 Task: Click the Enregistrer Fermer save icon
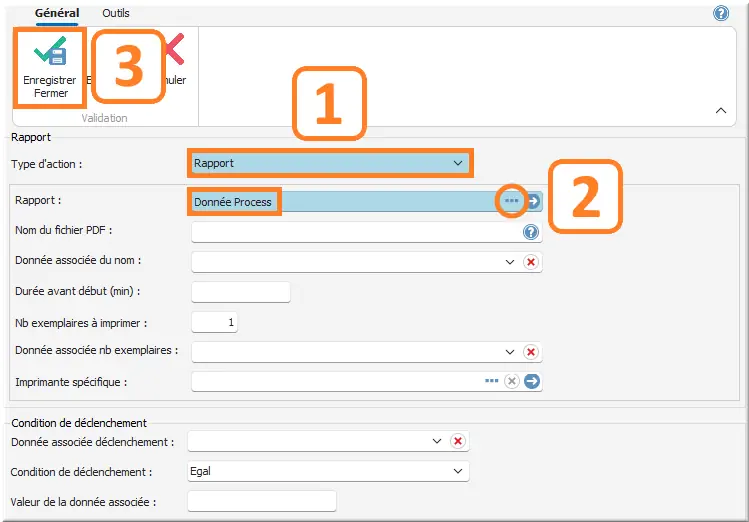click(x=50, y=52)
